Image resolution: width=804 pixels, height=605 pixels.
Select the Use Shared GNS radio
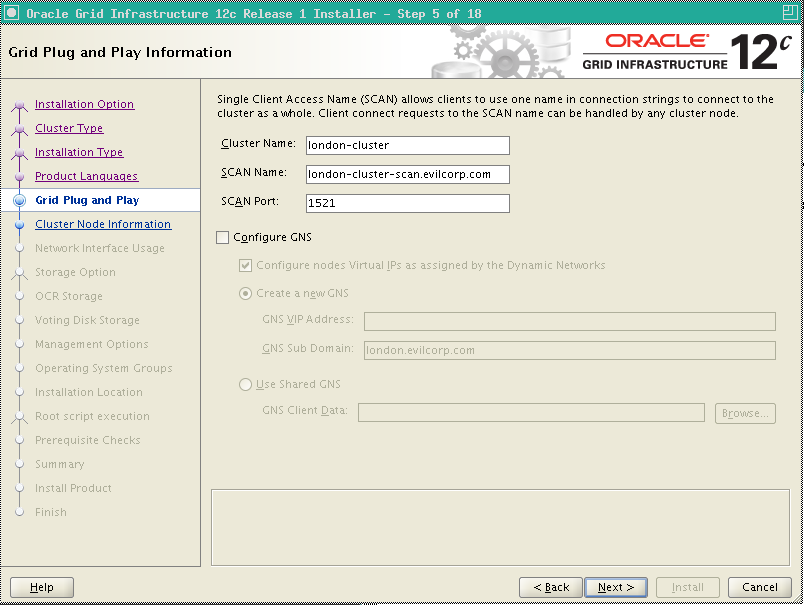[246, 385]
